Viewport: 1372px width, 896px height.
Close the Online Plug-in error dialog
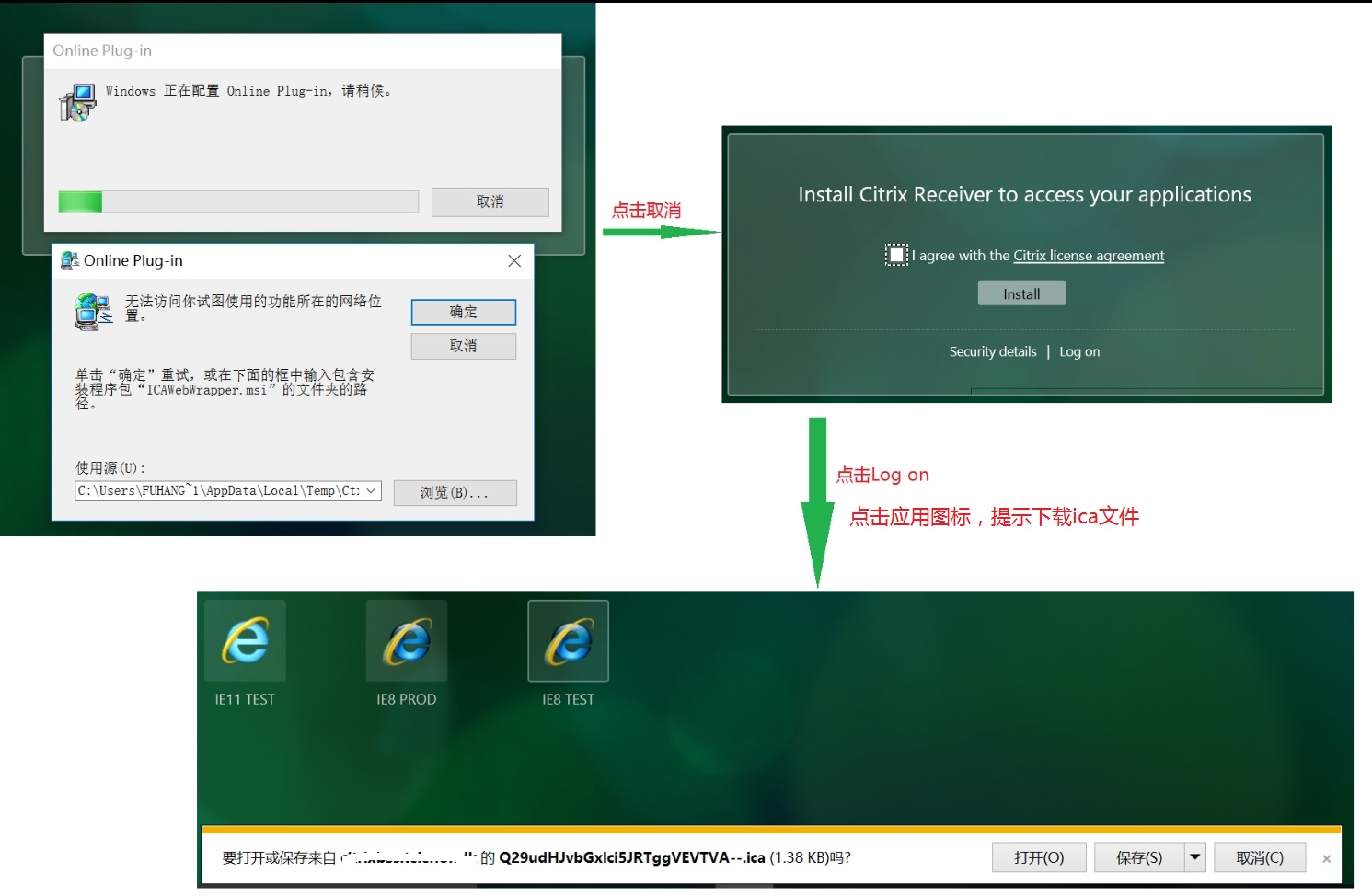[x=514, y=261]
